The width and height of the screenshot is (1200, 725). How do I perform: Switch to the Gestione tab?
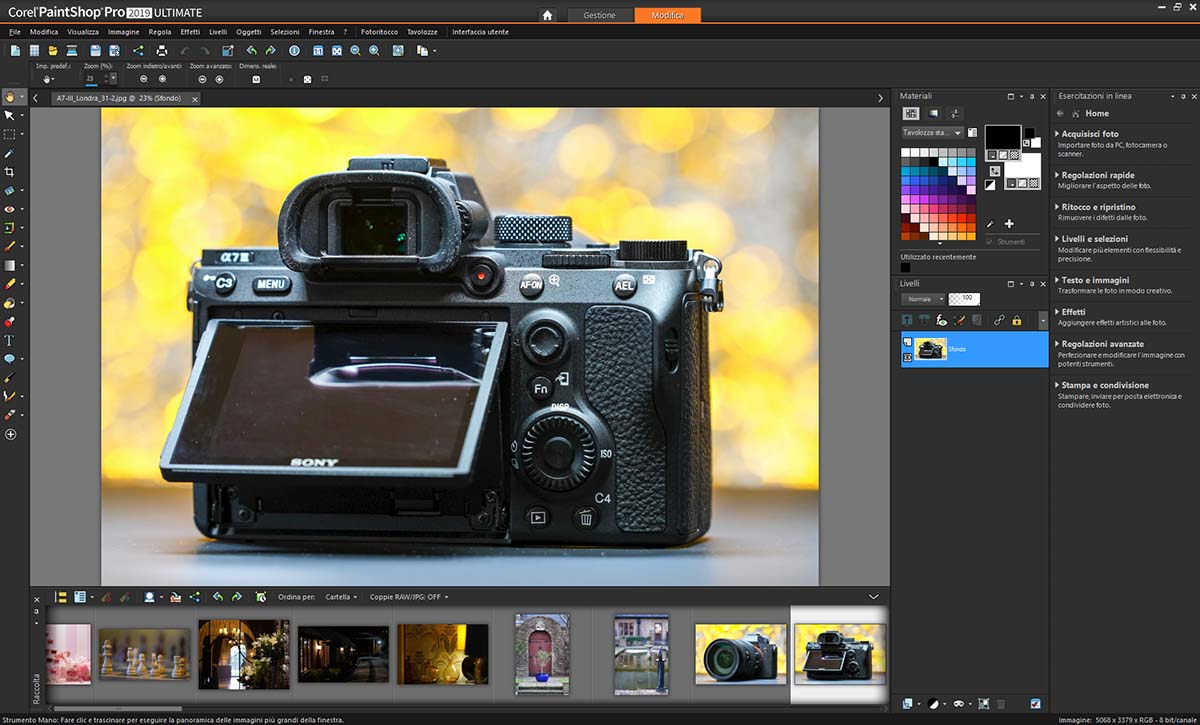coord(599,15)
